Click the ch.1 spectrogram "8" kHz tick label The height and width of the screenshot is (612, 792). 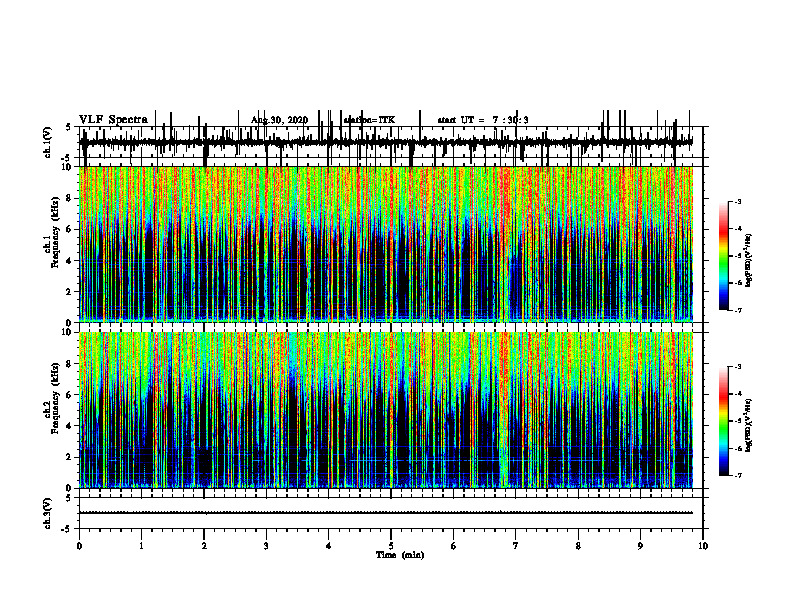(70, 198)
